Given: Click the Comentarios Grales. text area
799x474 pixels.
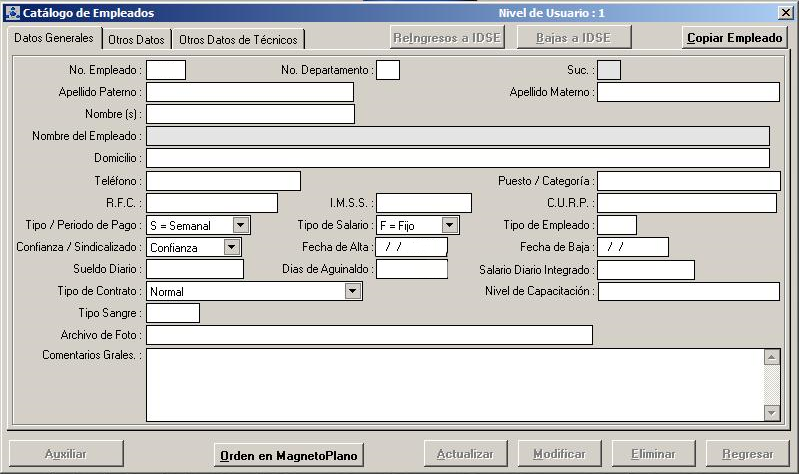Looking at the screenshot, I should (455, 384).
